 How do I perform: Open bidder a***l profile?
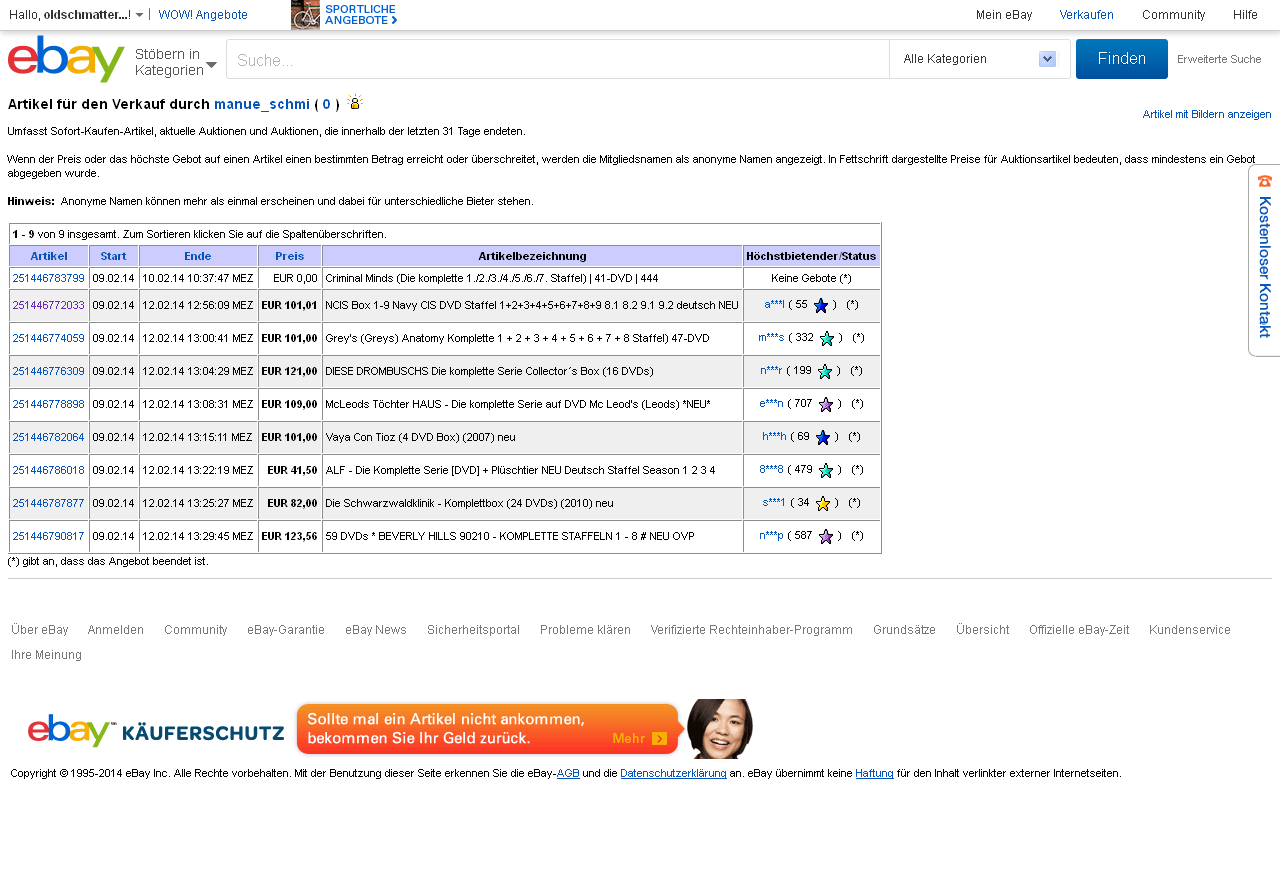pos(774,304)
